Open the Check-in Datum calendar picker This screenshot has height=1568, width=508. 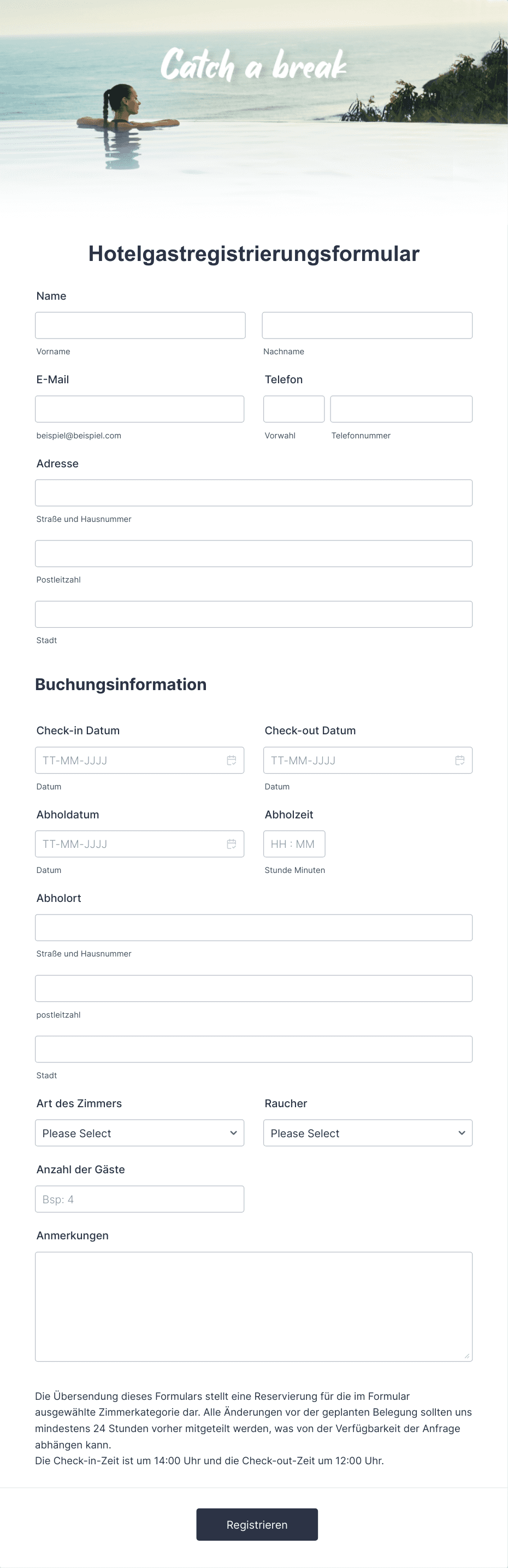coord(232,759)
